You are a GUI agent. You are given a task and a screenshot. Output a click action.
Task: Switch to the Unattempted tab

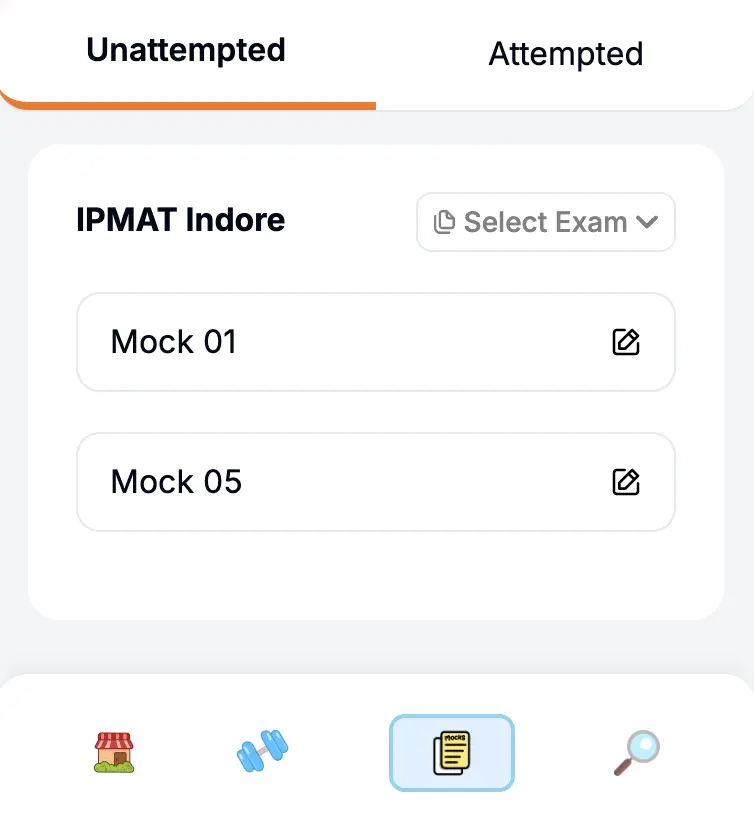coord(186,50)
